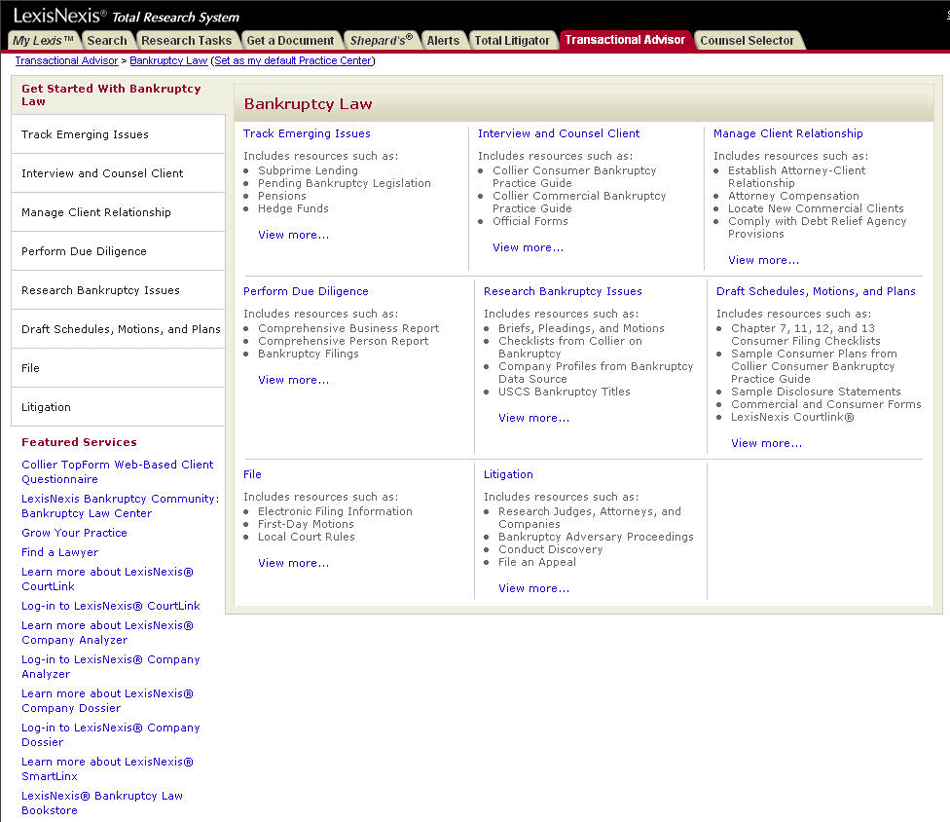This screenshot has height=822, width=950.
Task: Click Log-in to LexisNexis CourtLink
Action: click(110, 606)
